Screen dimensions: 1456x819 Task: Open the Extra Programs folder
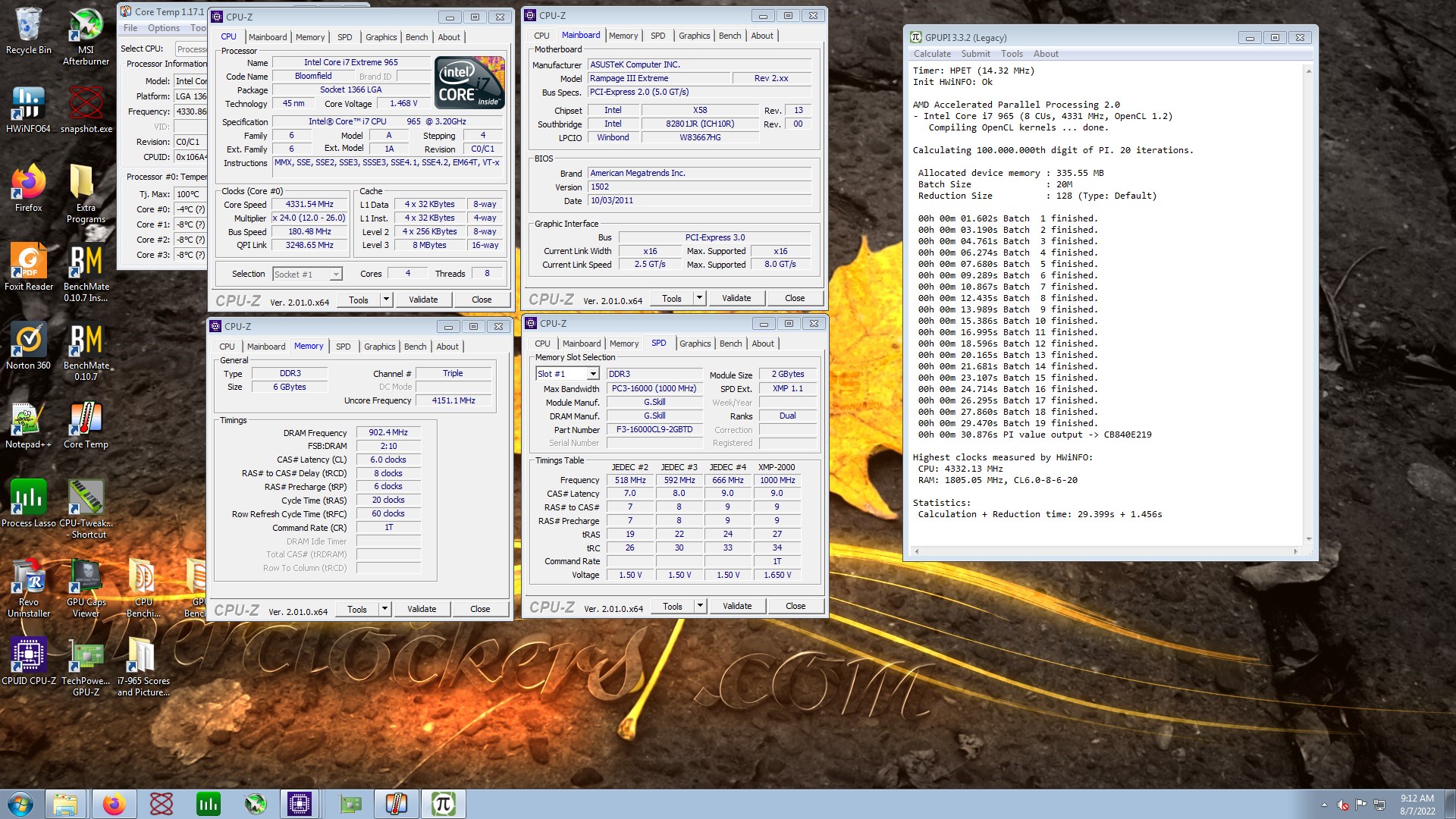[86, 194]
